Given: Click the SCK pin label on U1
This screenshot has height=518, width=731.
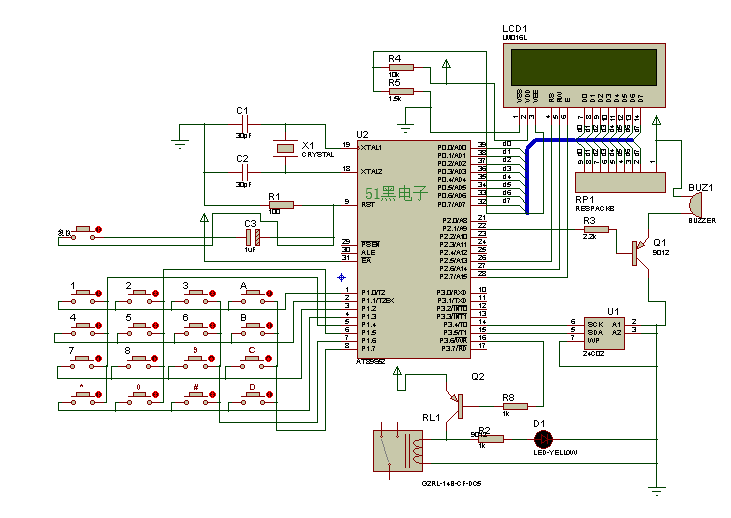Looking at the screenshot, I should click(595, 324).
